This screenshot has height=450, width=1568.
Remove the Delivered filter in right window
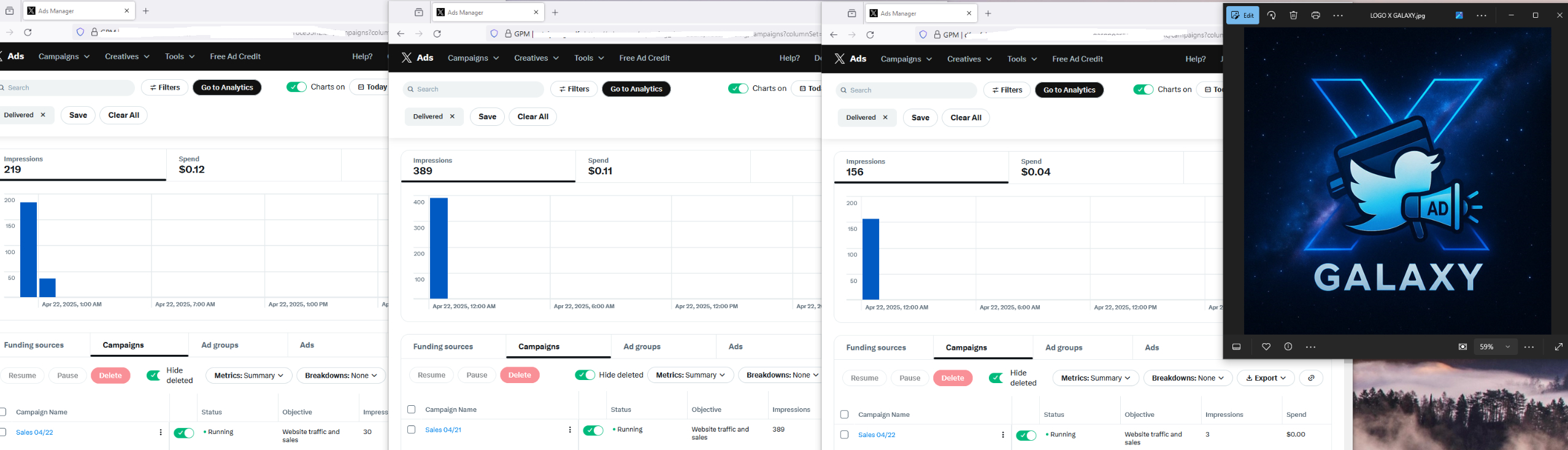[x=885, y=118]
